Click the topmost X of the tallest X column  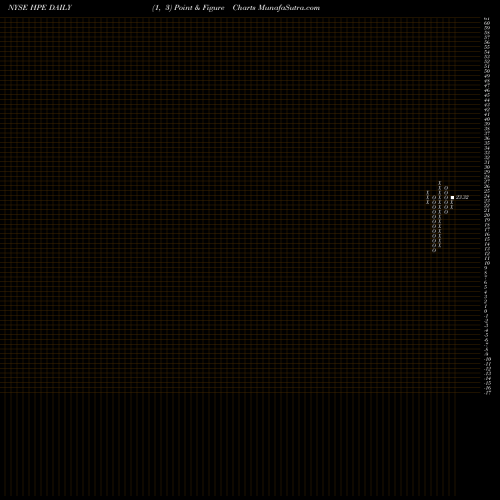[x=440, y=183]
